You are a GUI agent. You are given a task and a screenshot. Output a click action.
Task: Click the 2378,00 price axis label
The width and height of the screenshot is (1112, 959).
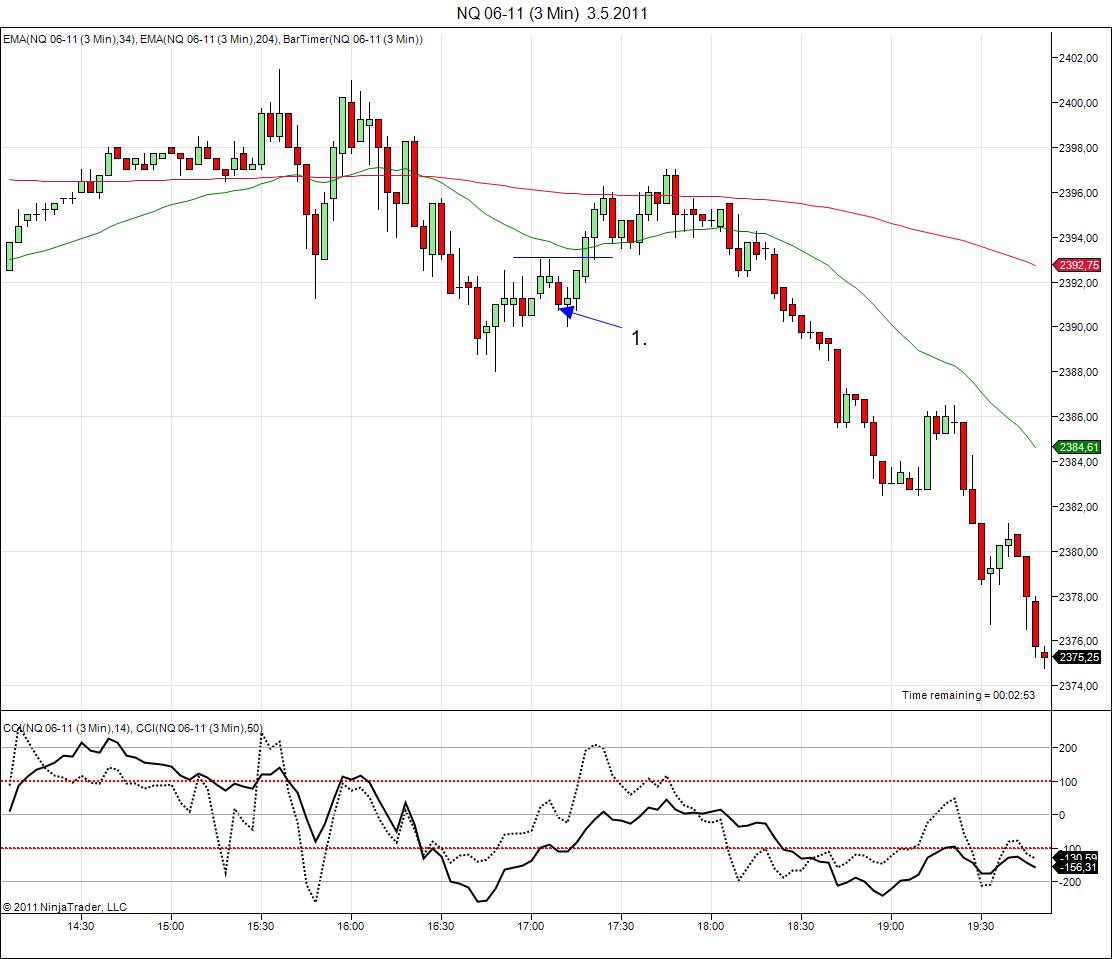click(x=1079, y=597)
